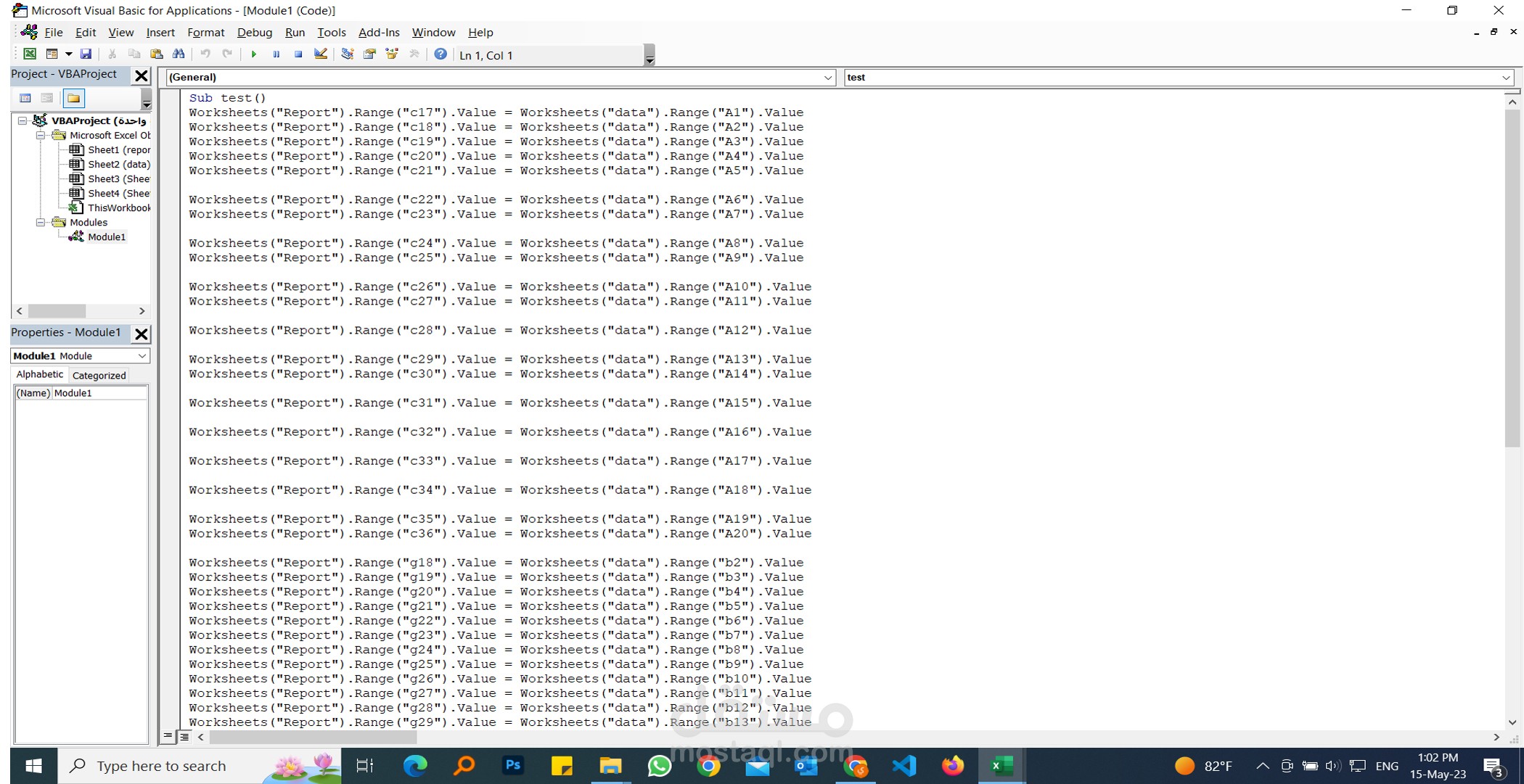Open Project Explorer from the toolbar

(x=348, y=54)
